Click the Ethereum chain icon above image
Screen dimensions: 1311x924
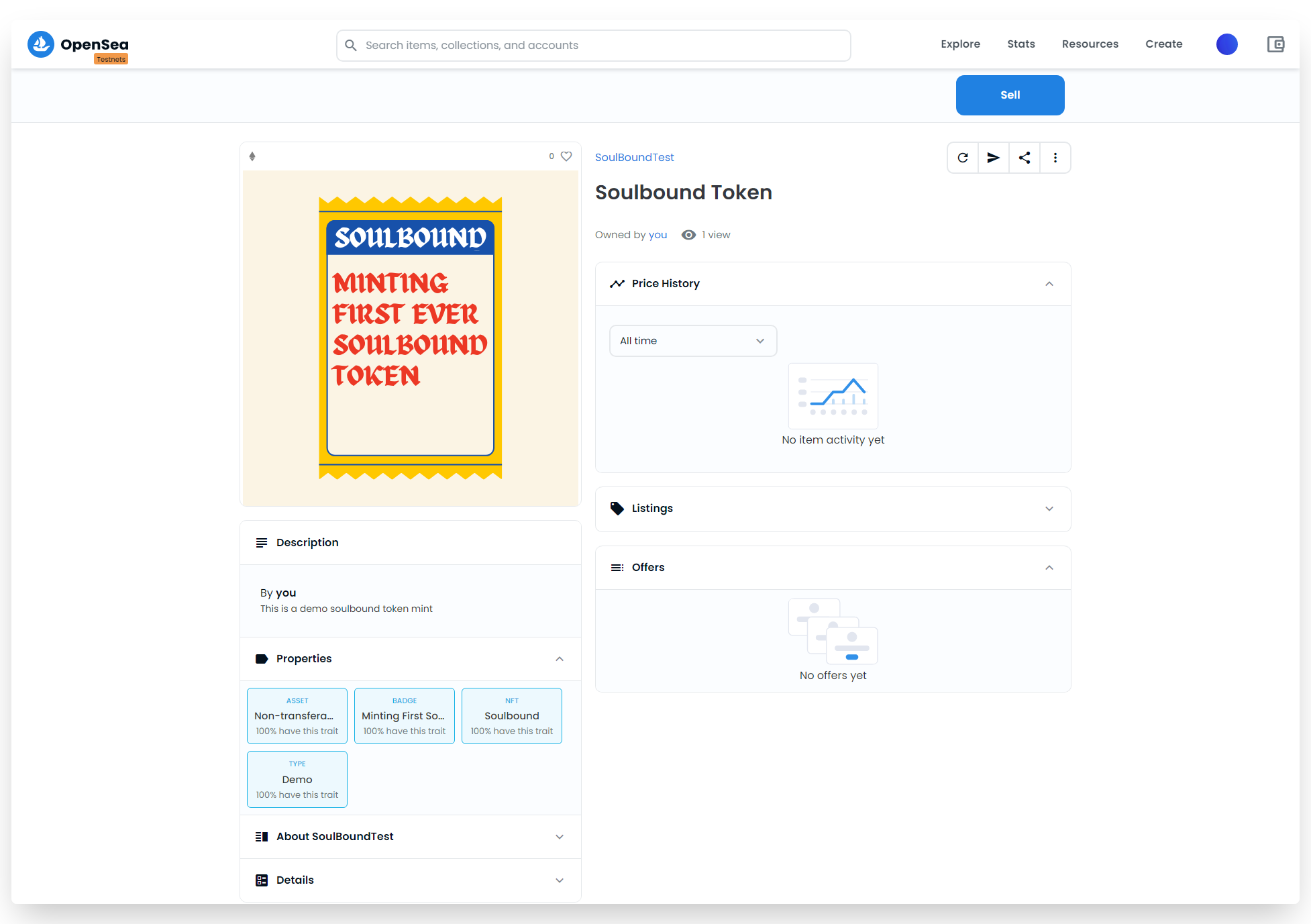pyautogui.click(x=252, y=156)
